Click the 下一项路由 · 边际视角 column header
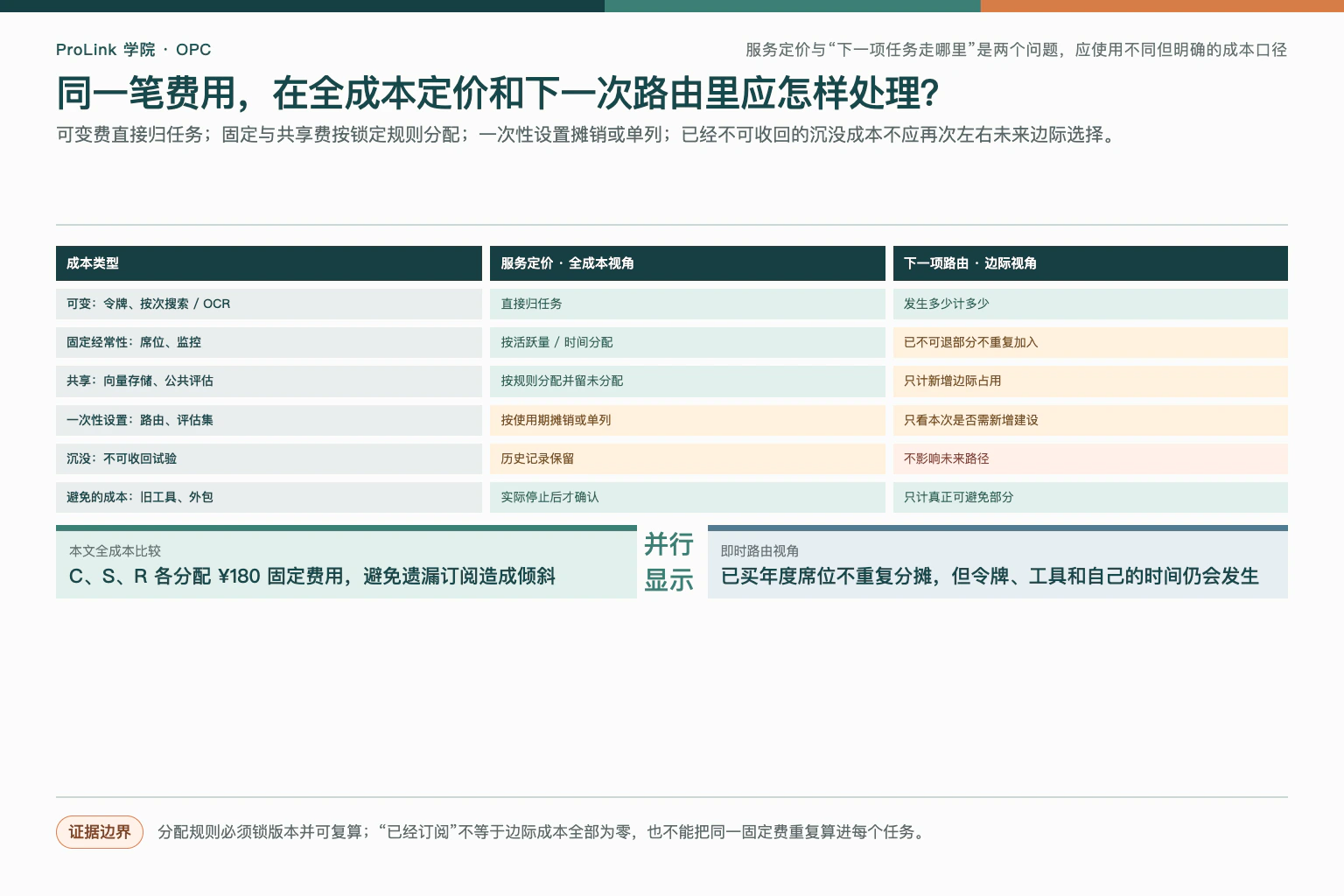This screenshot has width=1344, height=896. pos(1090,263)
